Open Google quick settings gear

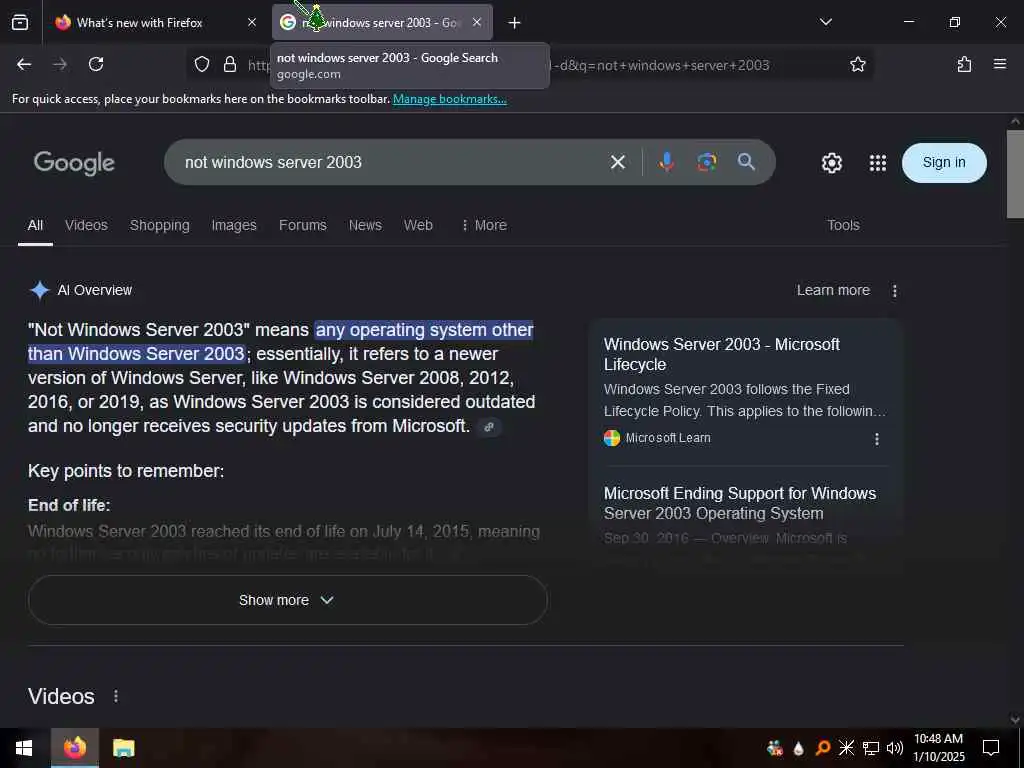831,163
